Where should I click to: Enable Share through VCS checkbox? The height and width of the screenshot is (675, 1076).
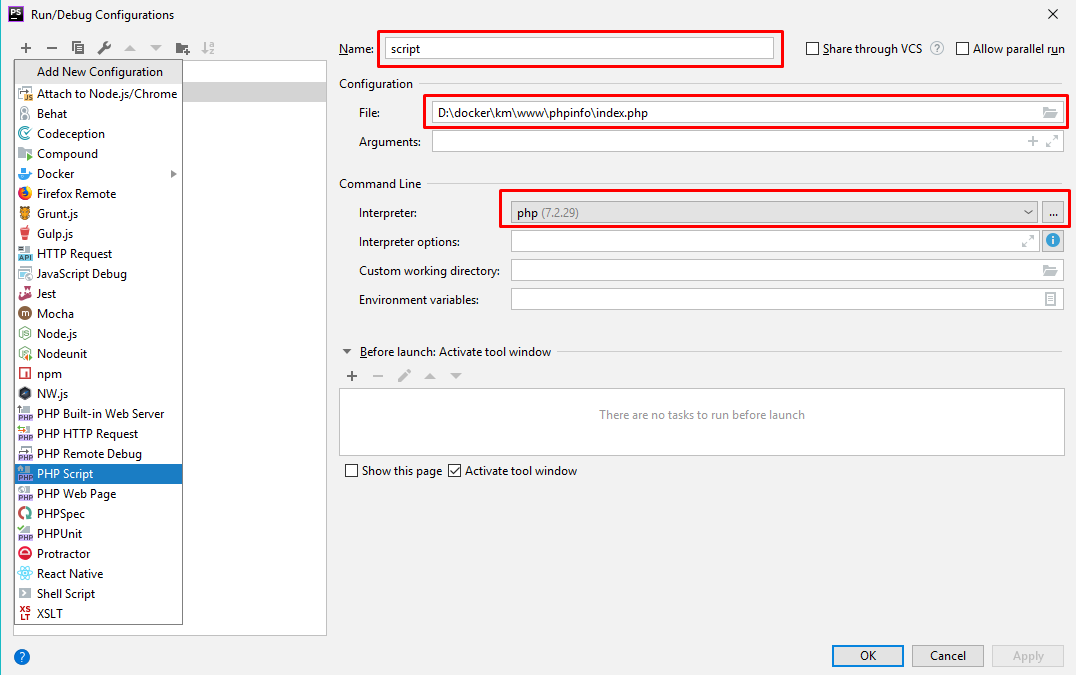[813, 49]
